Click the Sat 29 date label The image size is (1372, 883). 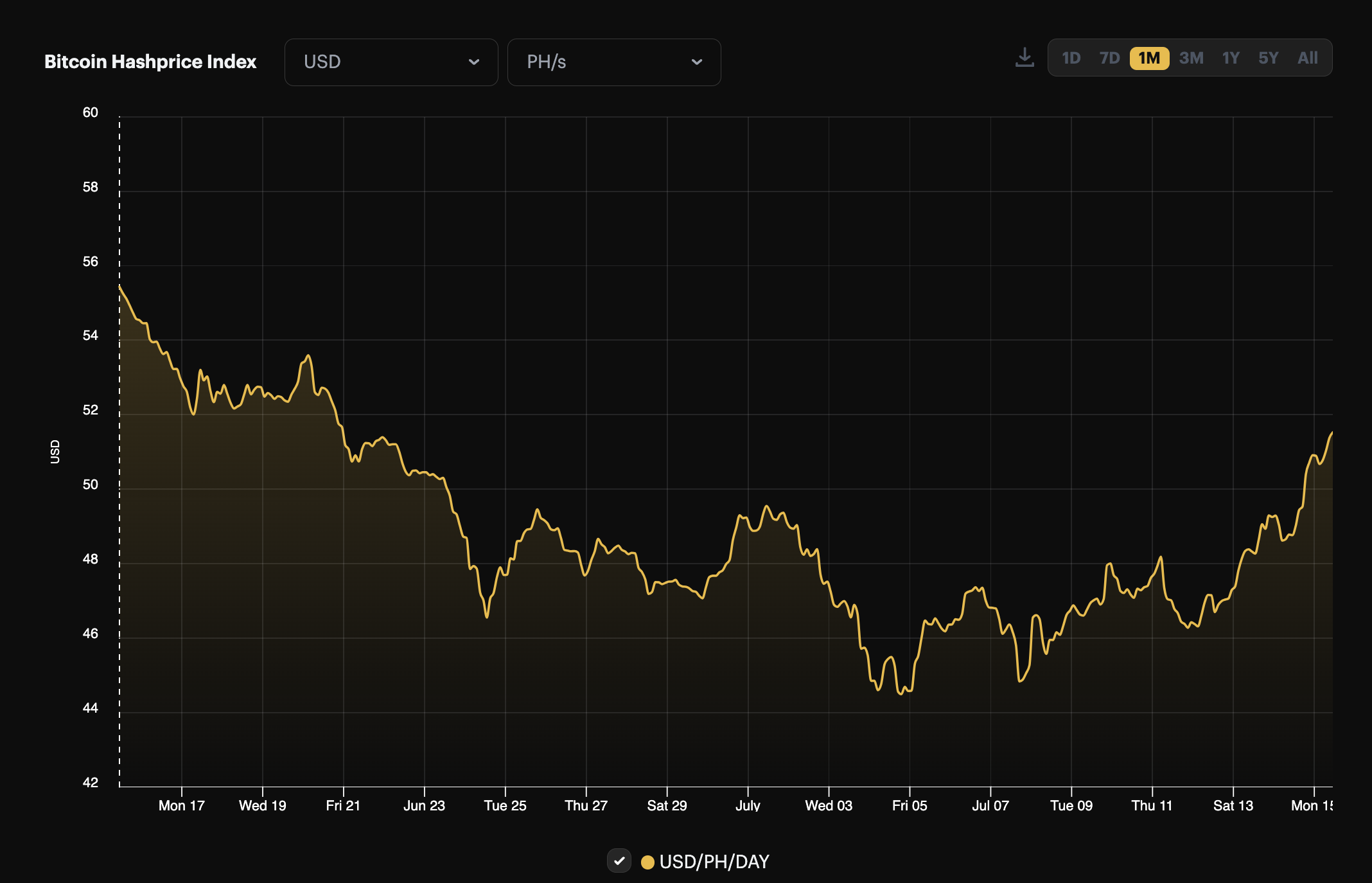click(667, 806)
